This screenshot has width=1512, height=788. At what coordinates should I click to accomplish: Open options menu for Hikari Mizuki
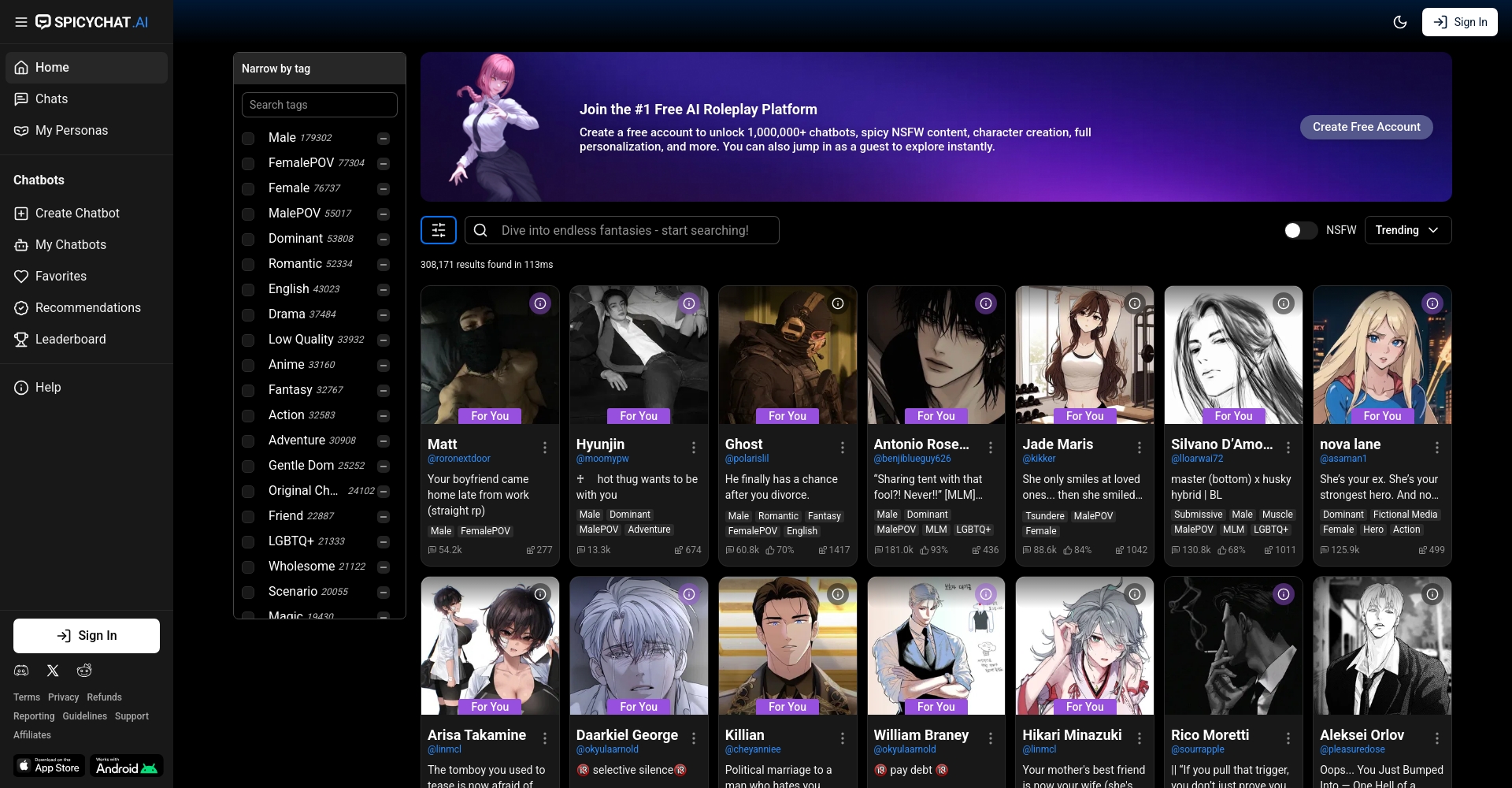click(1140, 738)
